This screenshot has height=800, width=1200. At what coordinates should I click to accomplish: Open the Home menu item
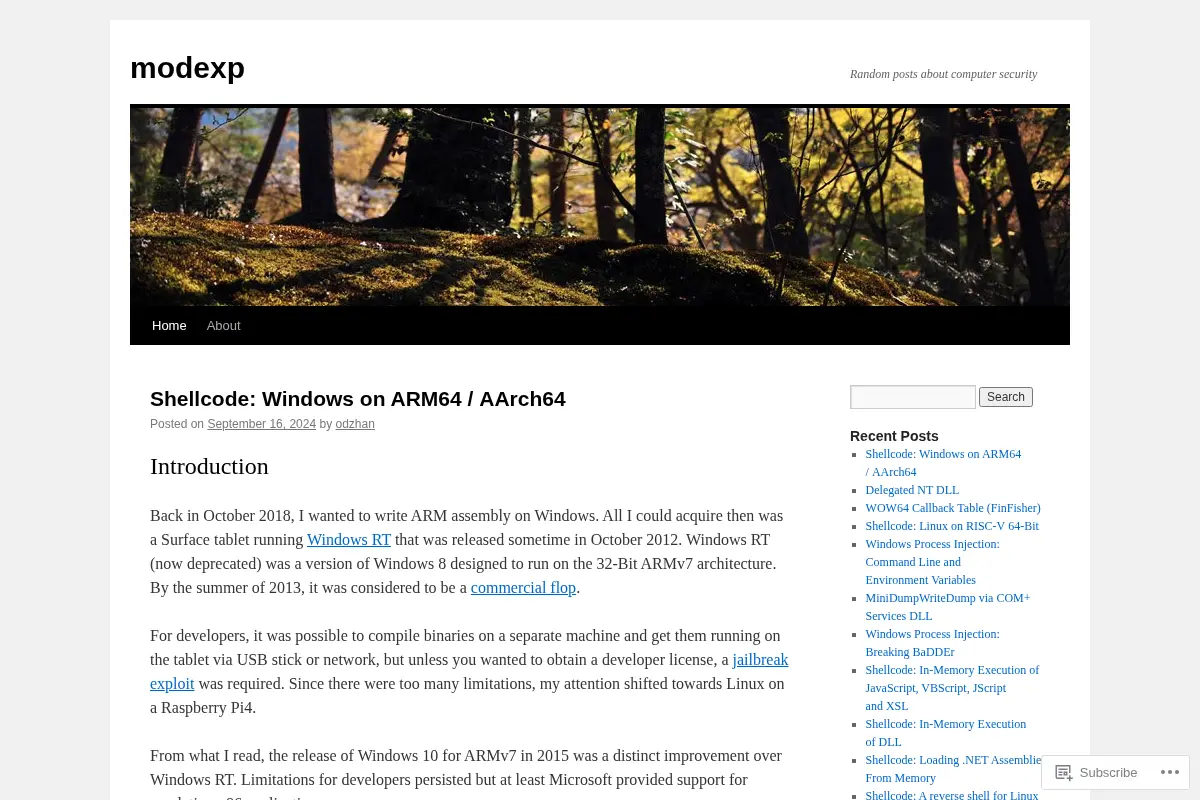[169, 325]
